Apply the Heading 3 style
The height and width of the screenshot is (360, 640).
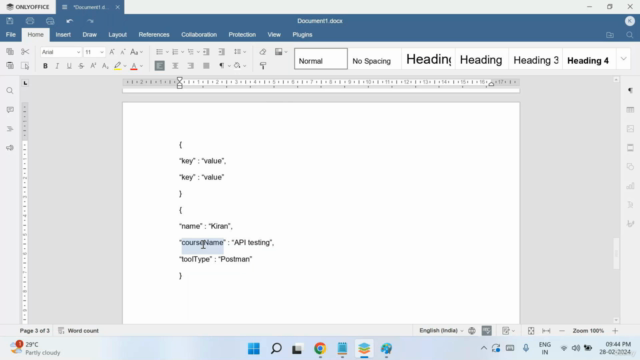click(x=536, y=59)
